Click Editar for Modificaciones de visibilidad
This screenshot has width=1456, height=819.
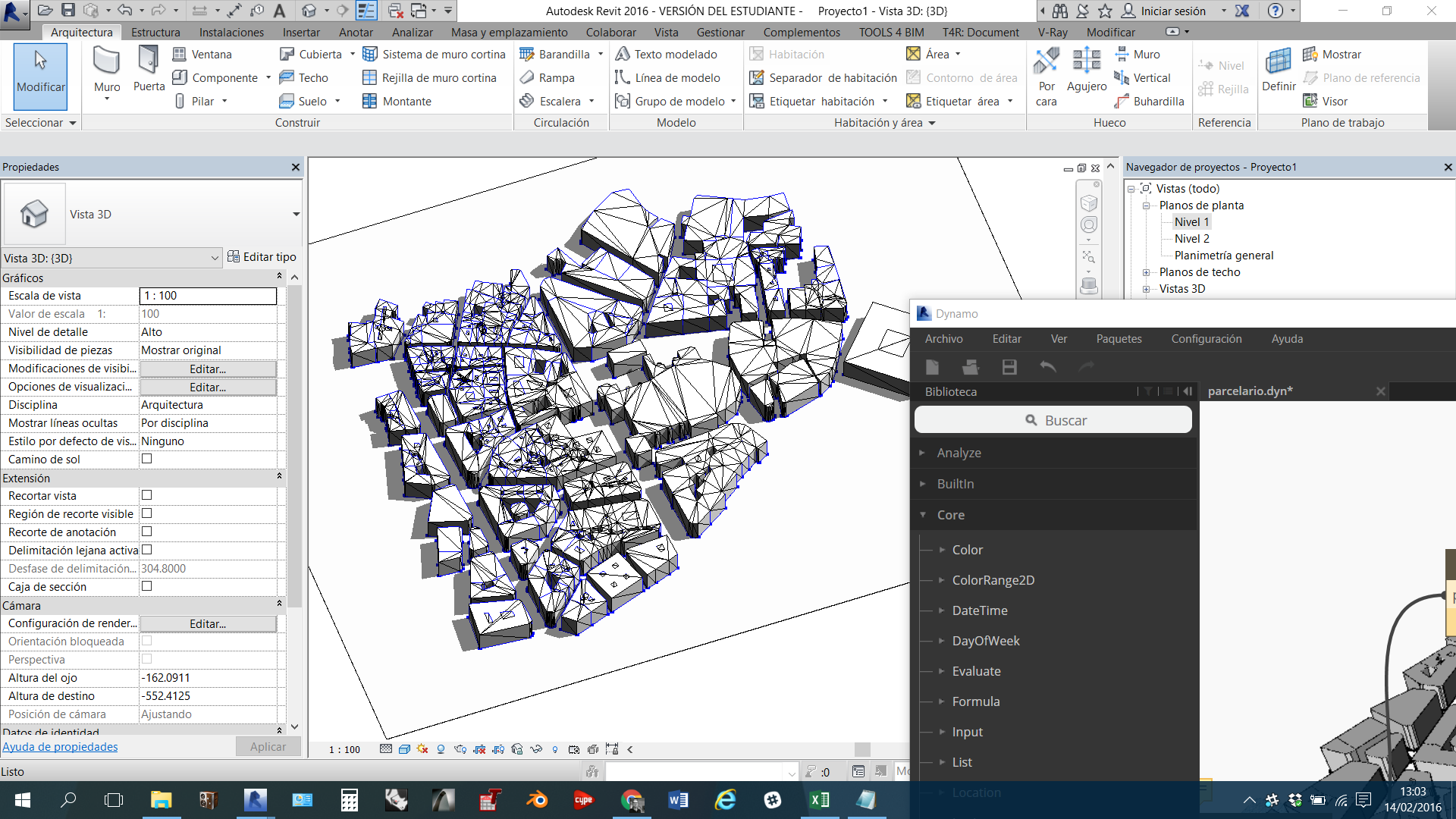click(x=208, y=369)
